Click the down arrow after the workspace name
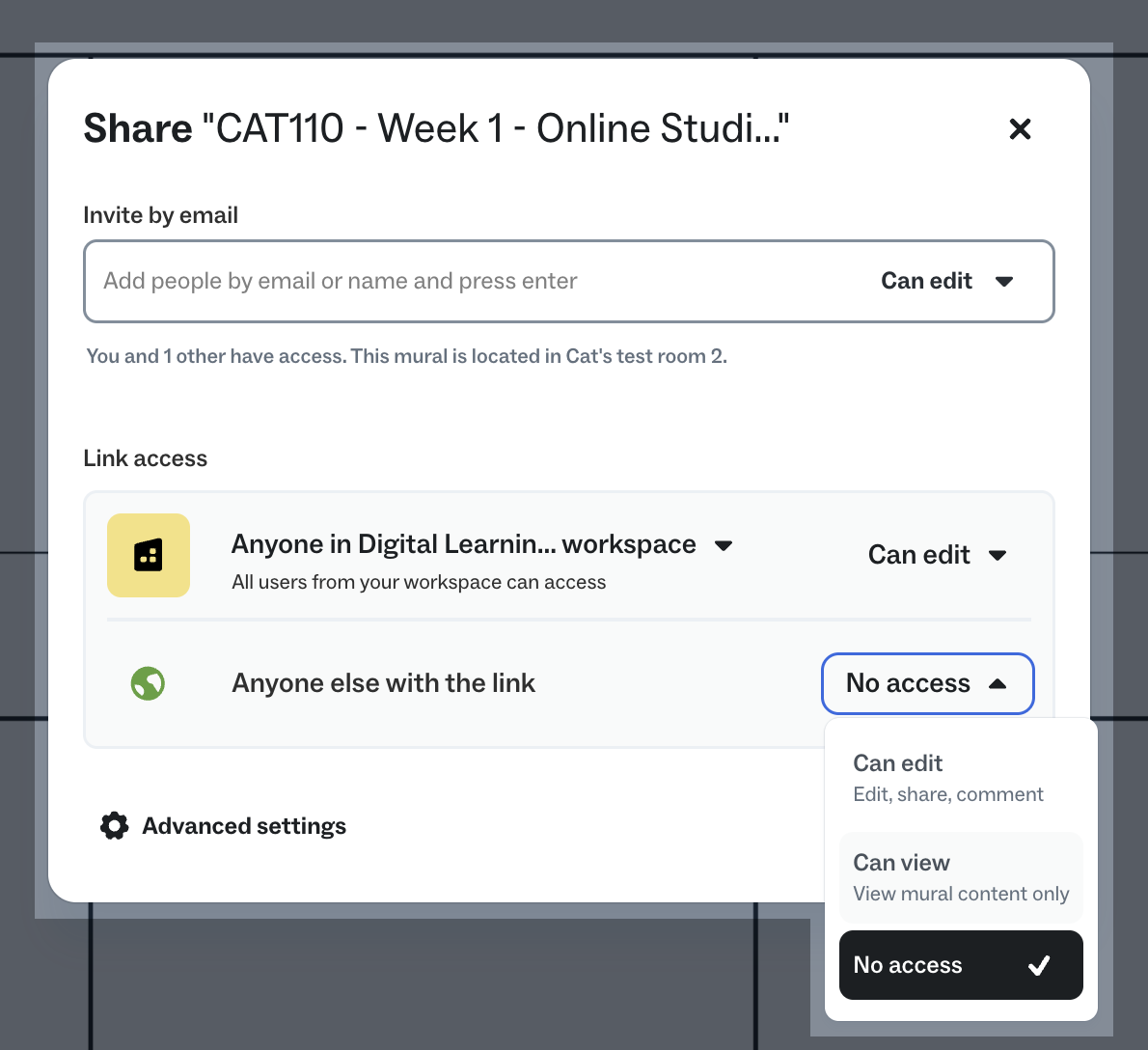1148x1050 pixels. click(x=724, y=545)
